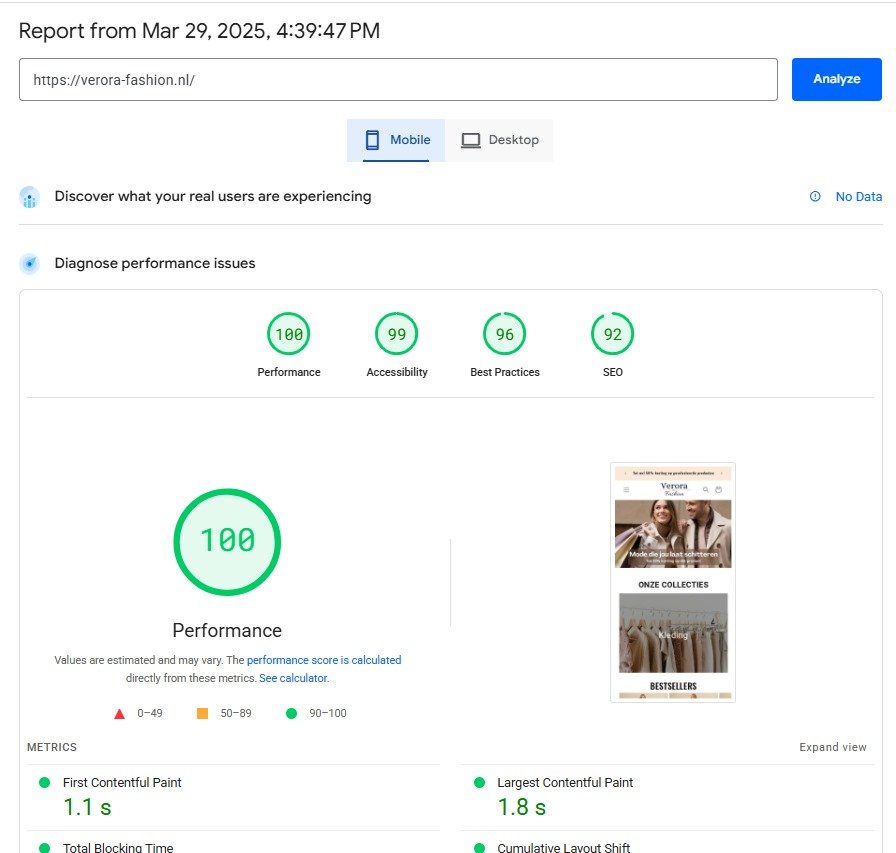
Task: Select the SEO score circle showing 92
Action: tap(612, 334)
